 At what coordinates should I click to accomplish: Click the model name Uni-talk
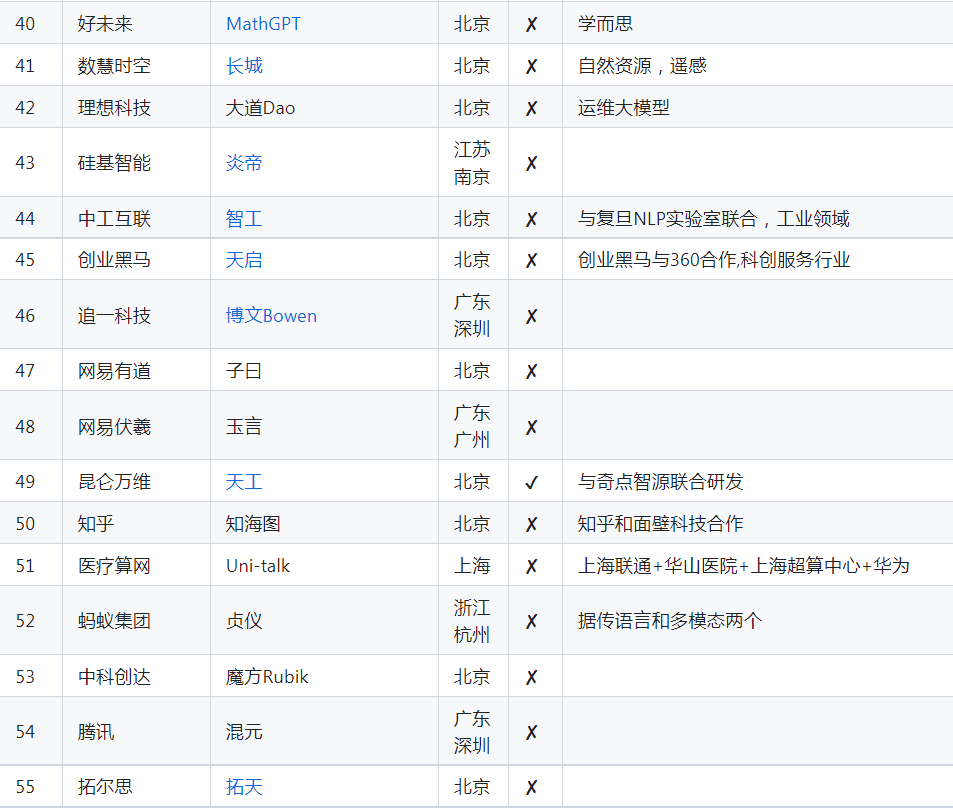(x=258, y=566)
